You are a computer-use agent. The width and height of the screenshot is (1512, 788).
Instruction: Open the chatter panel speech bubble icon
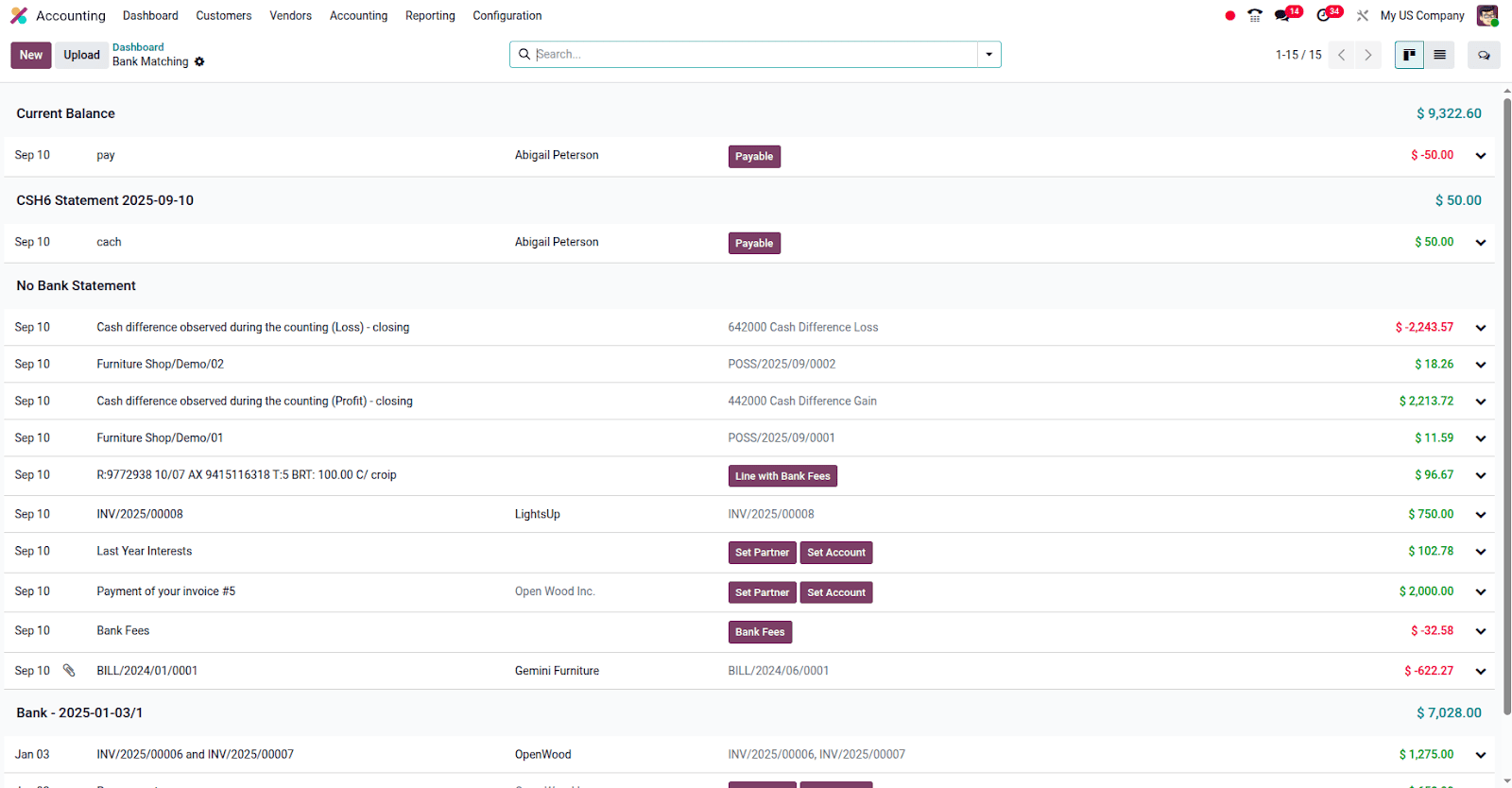(1484, 55)
